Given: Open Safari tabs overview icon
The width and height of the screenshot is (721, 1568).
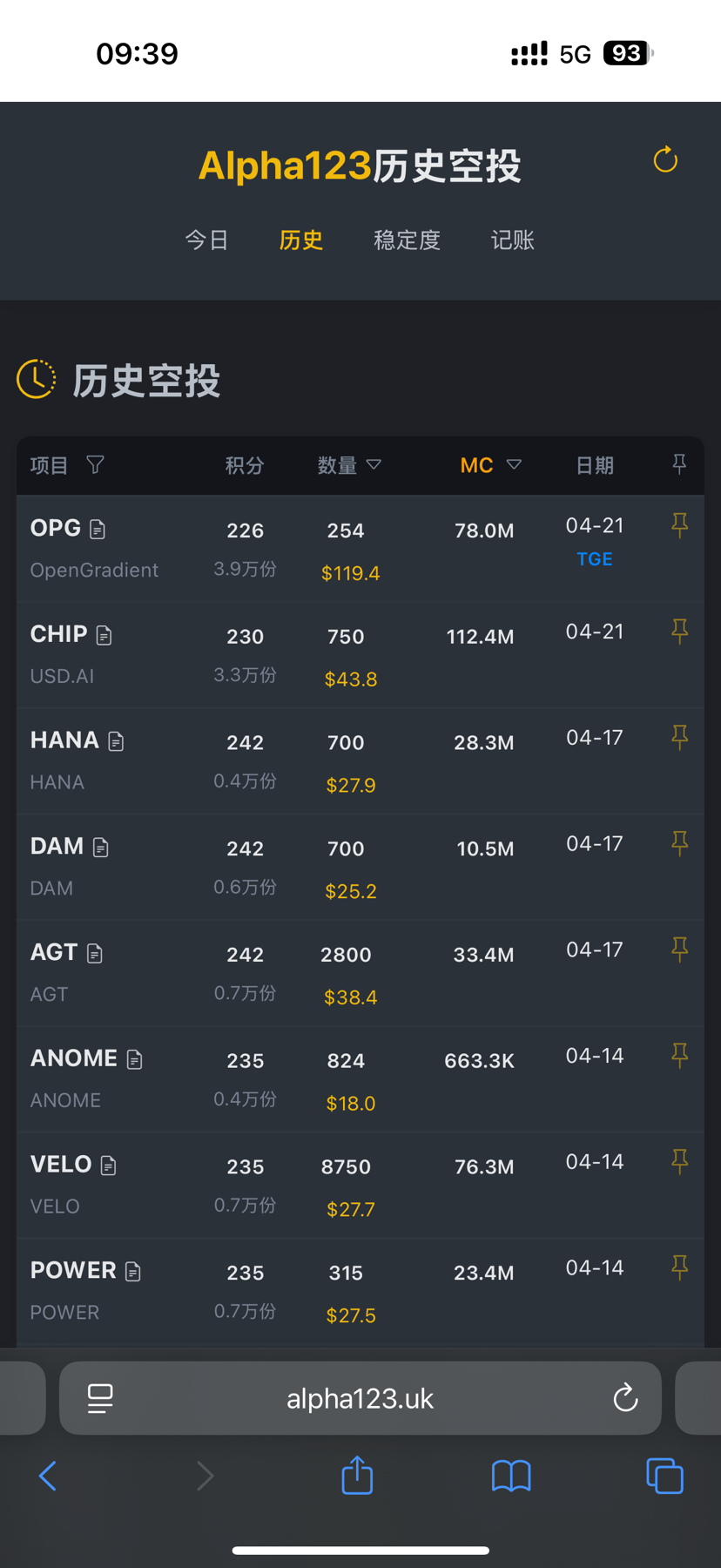Looking at the screenshot, I should [664, 1476].
